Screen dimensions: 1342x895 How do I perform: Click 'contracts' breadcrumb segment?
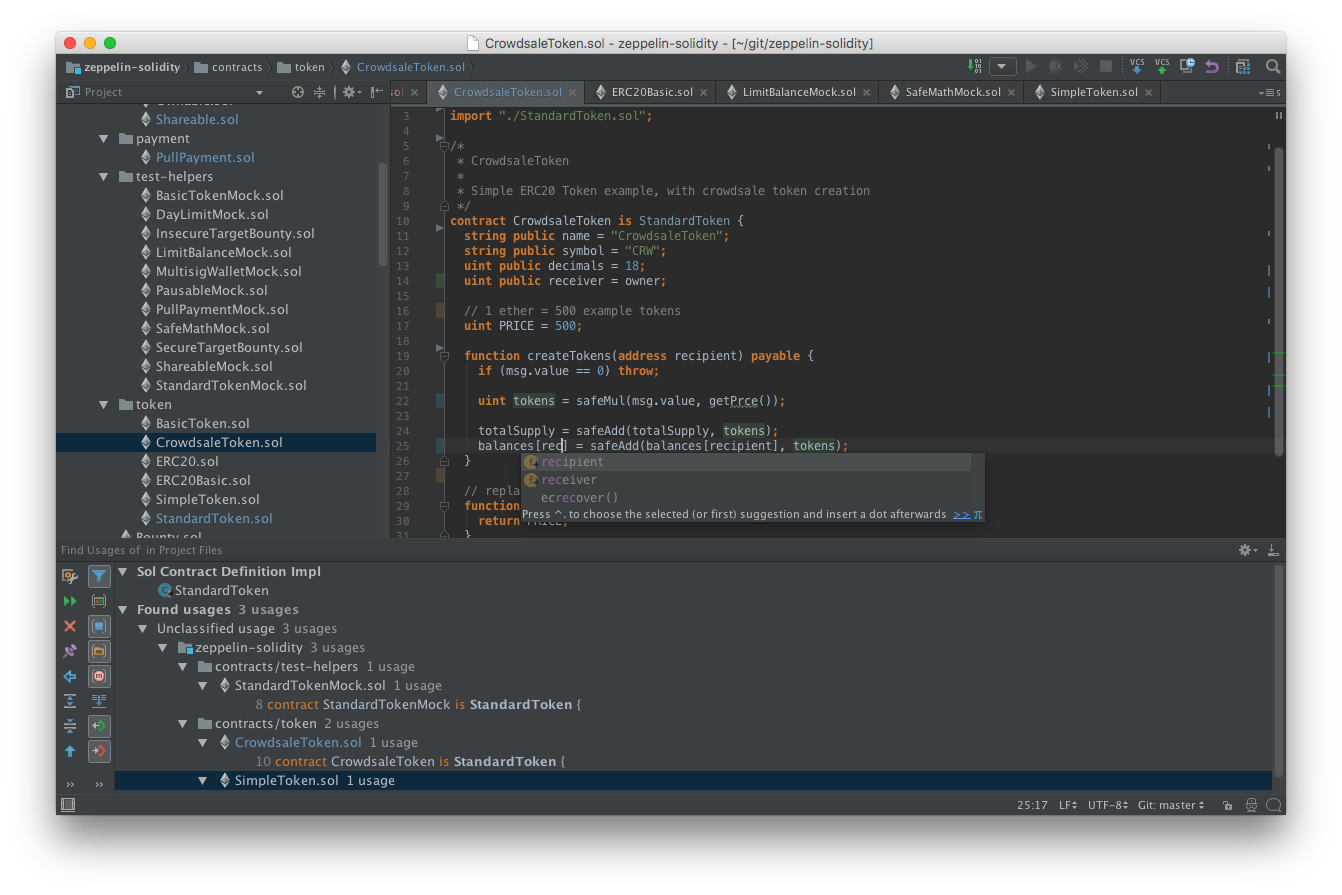click(229, 67)
